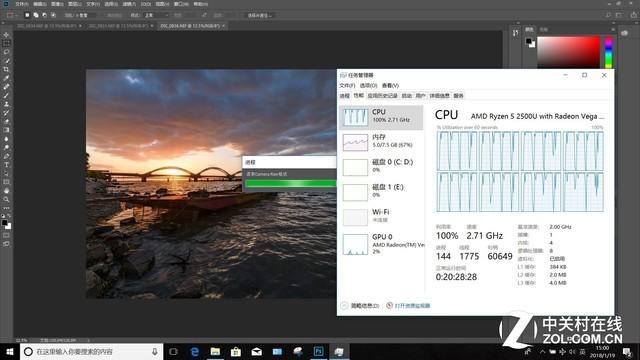The image size is (640, 360).
Task: Select the Hand tool
Action: [6, 191]
